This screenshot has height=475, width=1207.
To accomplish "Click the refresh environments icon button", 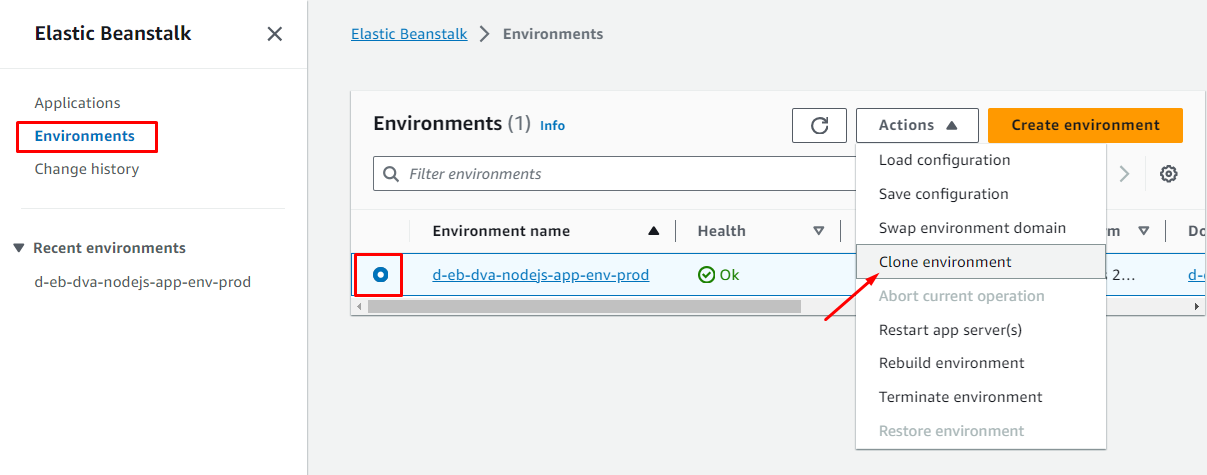I will 819,125.
